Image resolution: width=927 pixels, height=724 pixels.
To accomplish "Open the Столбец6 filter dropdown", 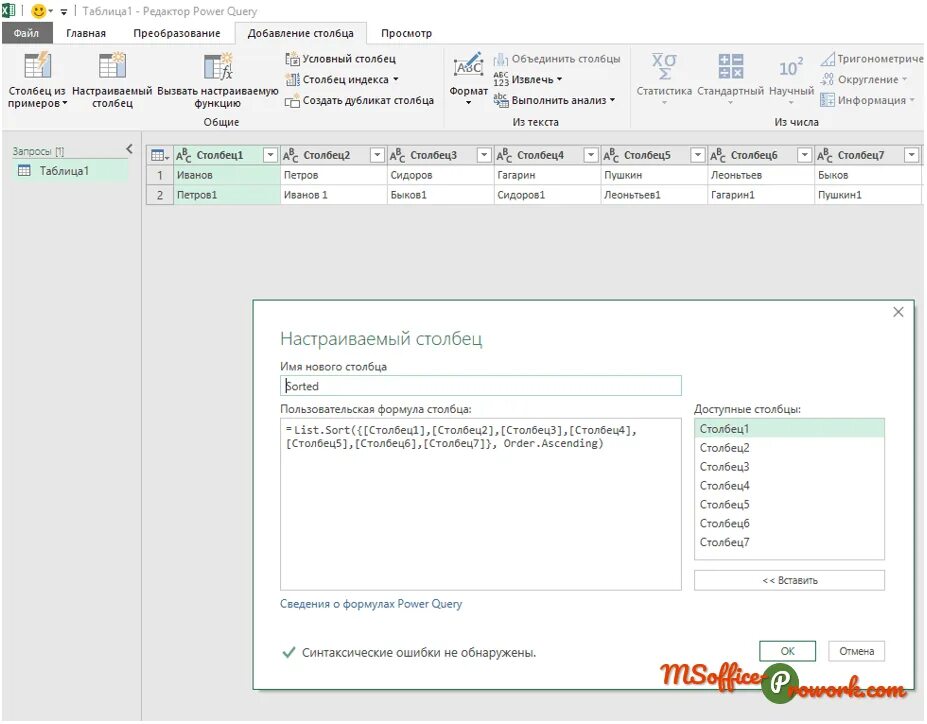I will coord(804,155).
